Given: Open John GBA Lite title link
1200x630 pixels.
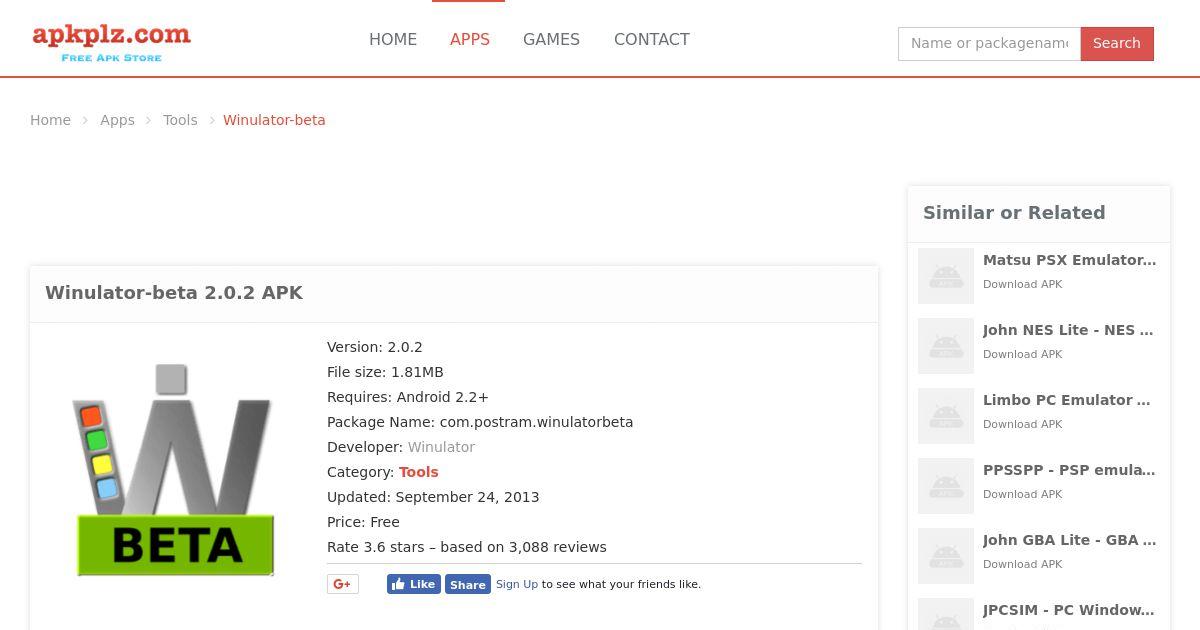Looking at the screenshot, I should [x=1069, y=540].
